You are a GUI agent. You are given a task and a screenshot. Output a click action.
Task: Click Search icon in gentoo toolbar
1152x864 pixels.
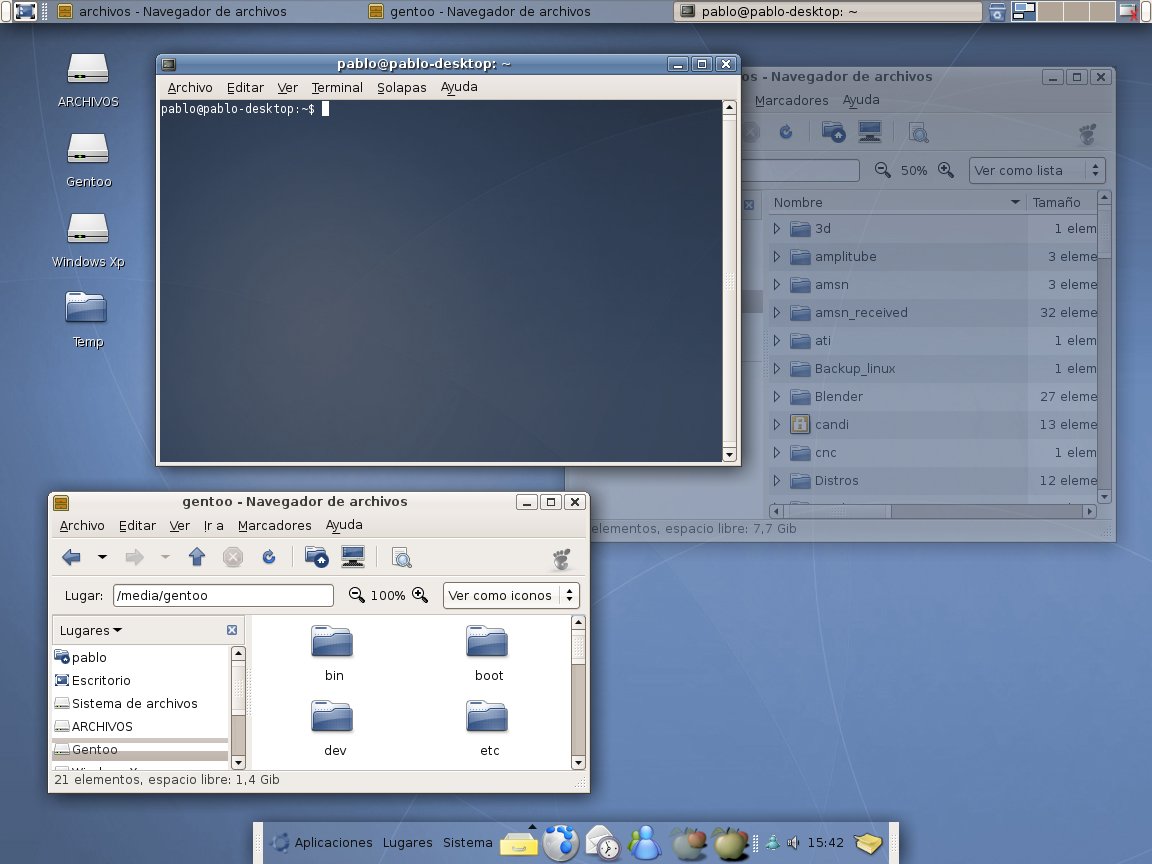401,558
